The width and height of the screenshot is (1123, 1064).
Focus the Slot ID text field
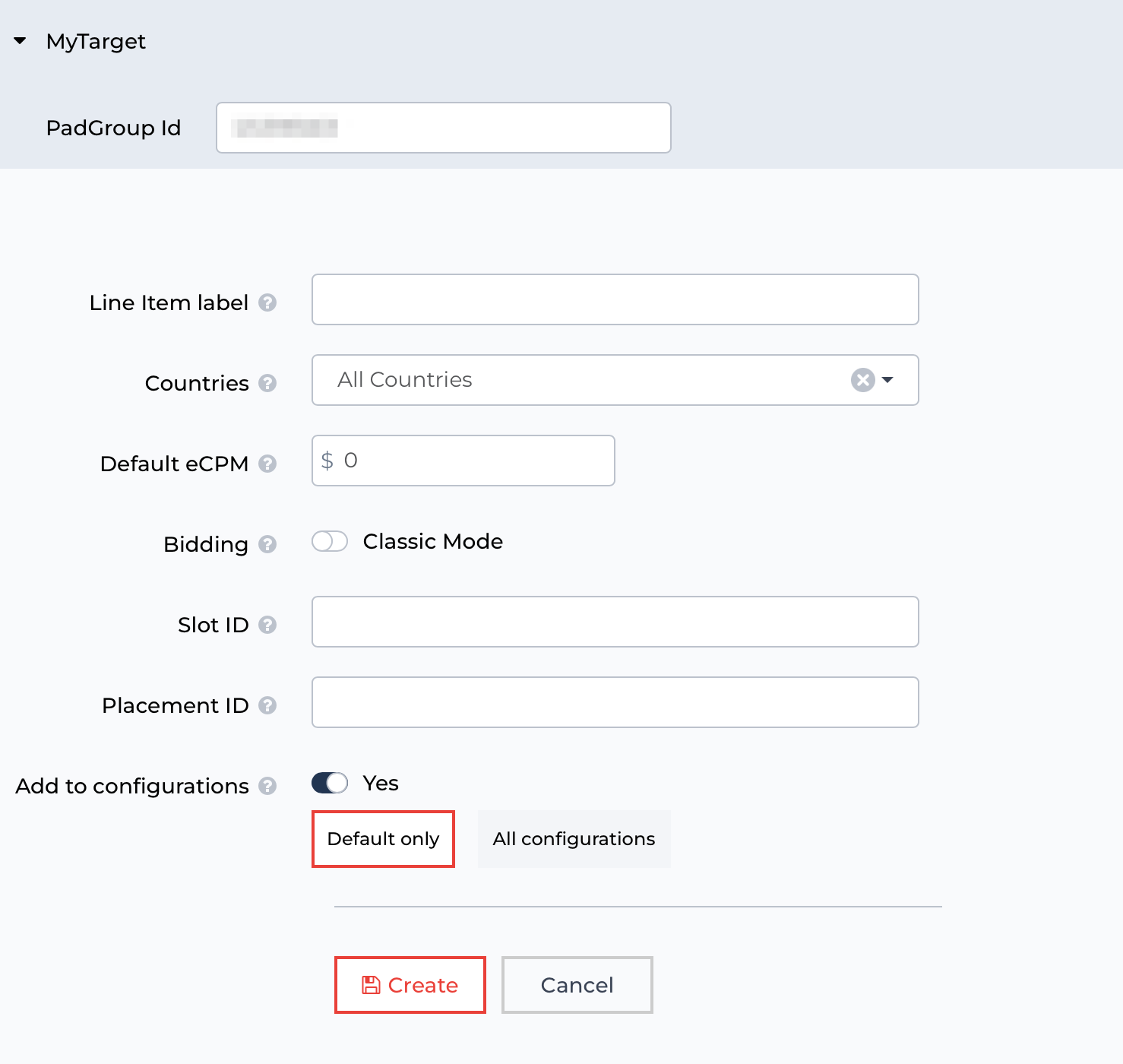[x=615, y=622]
